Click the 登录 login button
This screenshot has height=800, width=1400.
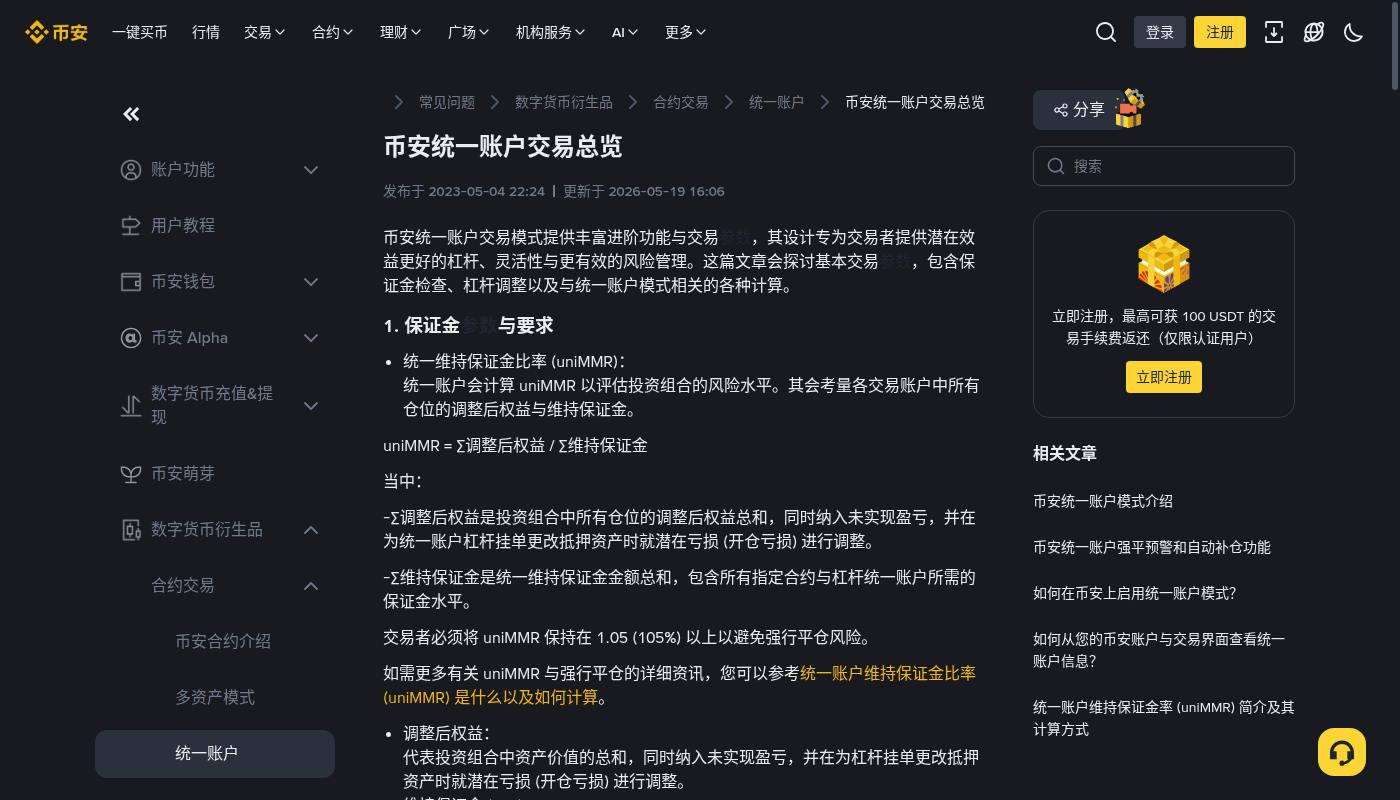[x=1160, y=32]
